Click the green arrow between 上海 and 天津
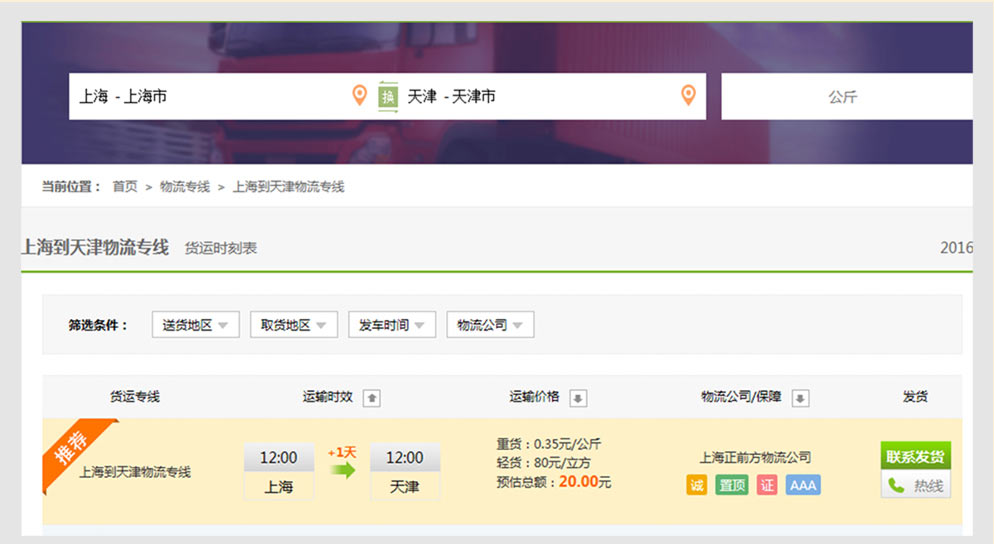 pos(343,470)
